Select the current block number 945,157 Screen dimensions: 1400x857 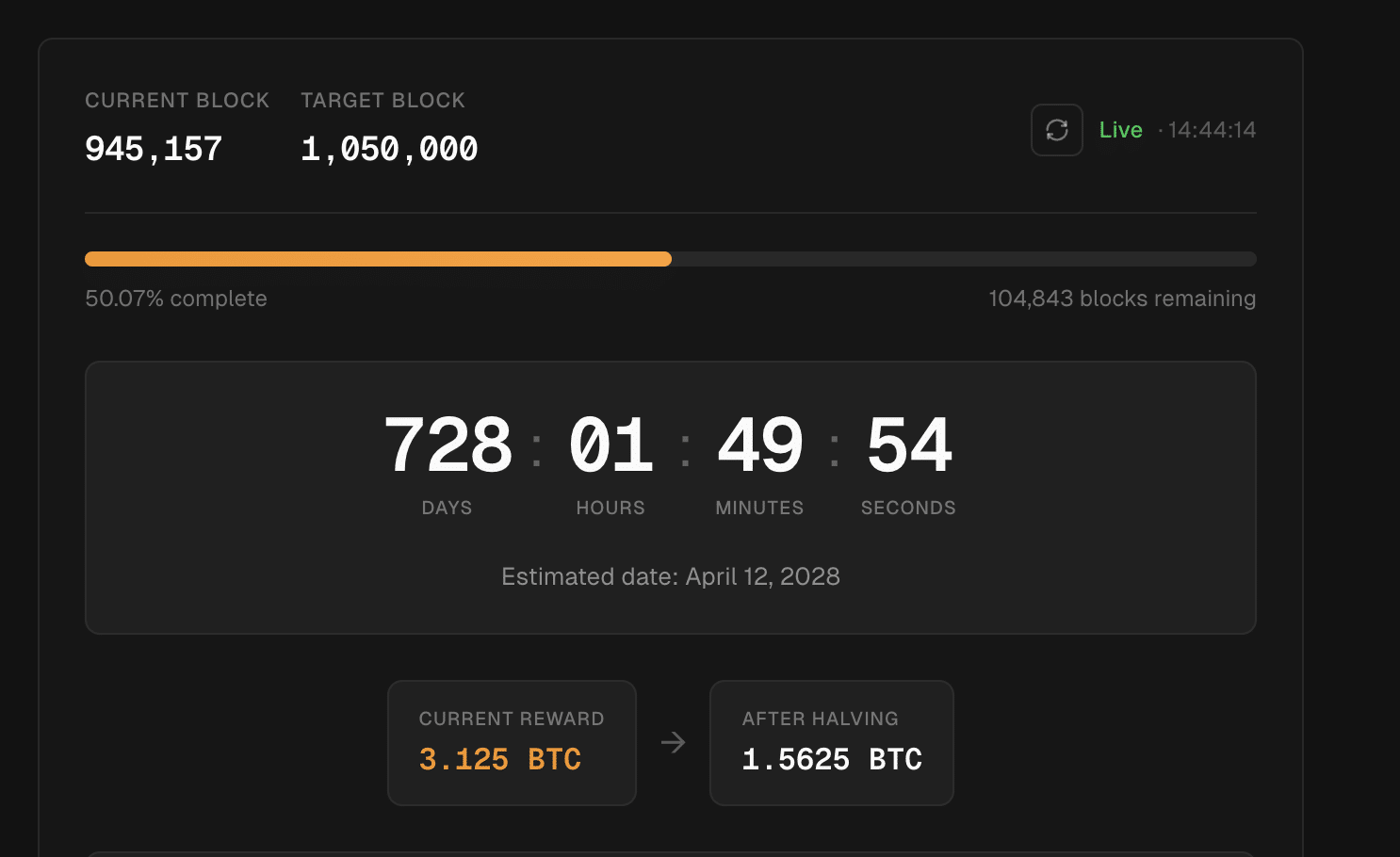pos(154,149)
